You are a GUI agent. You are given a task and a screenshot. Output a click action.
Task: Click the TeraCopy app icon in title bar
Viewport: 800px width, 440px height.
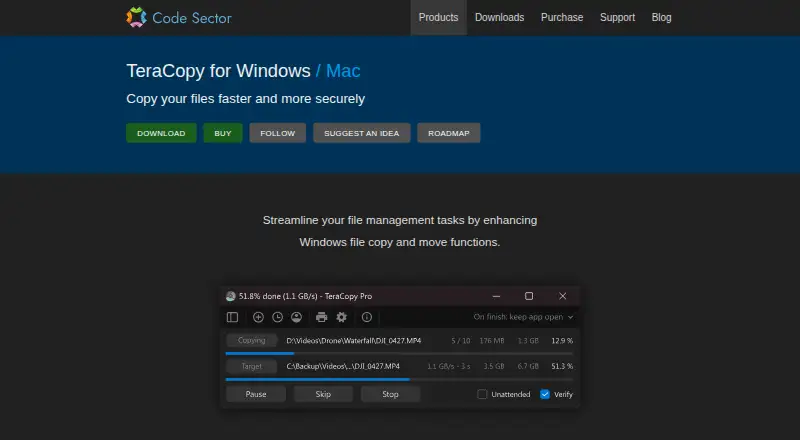coord(231,296)
